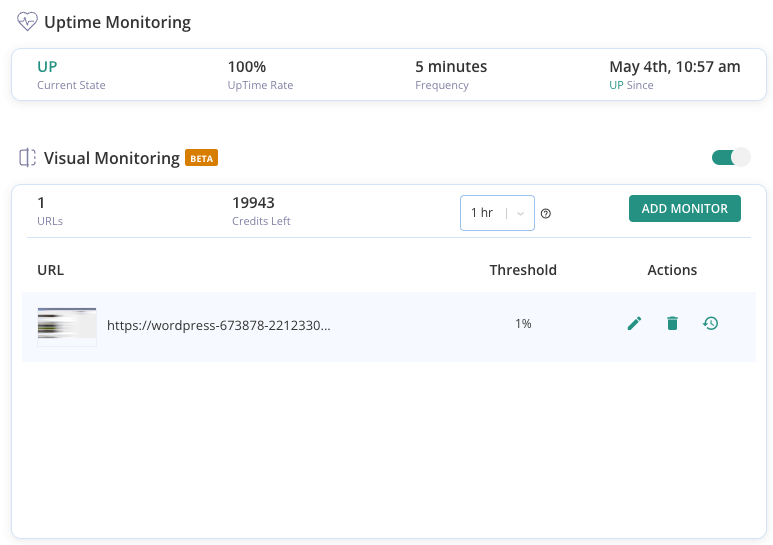Select the 100% UpTime Rate value
The height and width of the screenshot is (545, 773).
pyautogui.click(x=246, y=67)
